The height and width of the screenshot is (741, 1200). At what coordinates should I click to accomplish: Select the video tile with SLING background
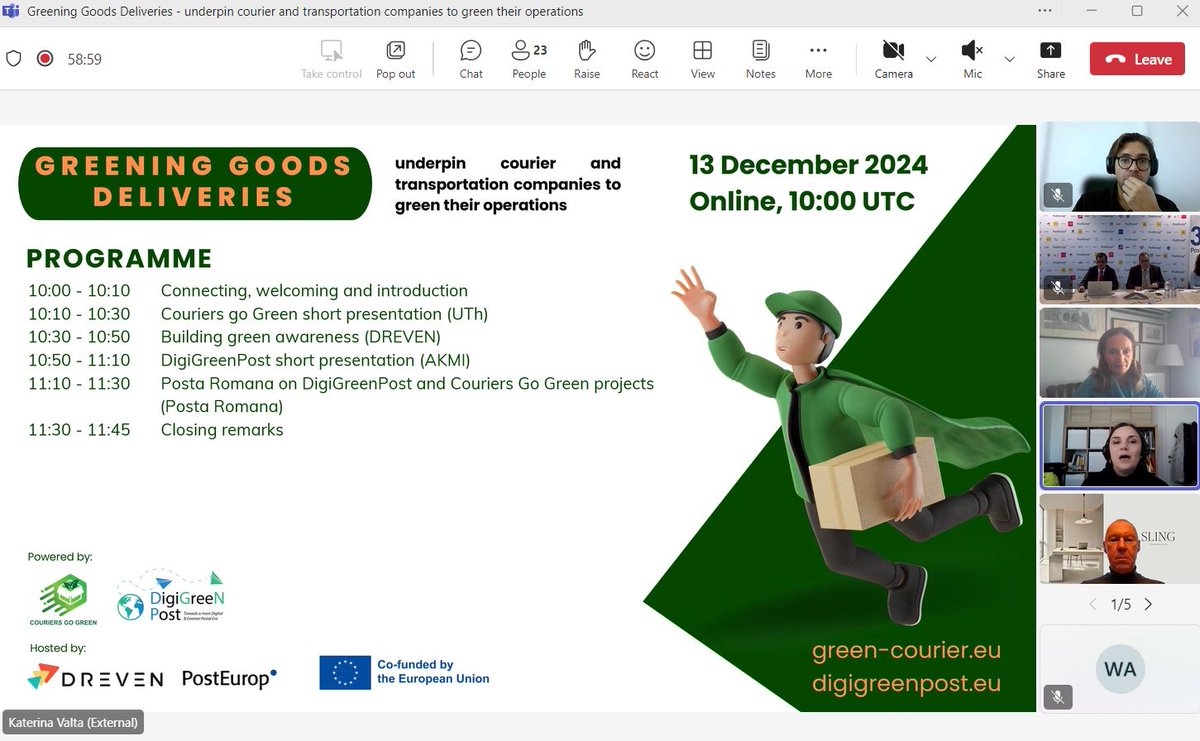[x=1119, y=538]
